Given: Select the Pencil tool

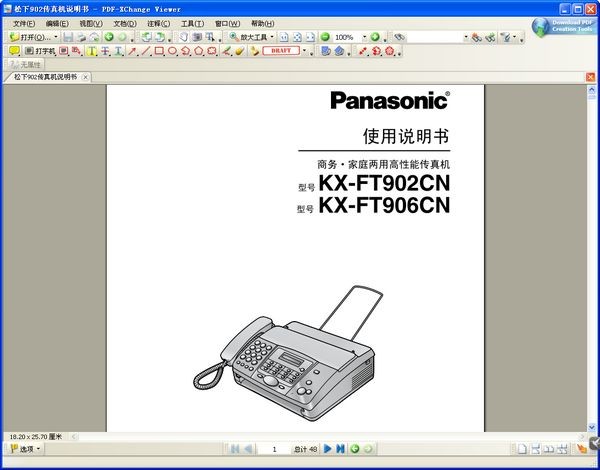Looking at the screenshot, I should coord(227,51).
